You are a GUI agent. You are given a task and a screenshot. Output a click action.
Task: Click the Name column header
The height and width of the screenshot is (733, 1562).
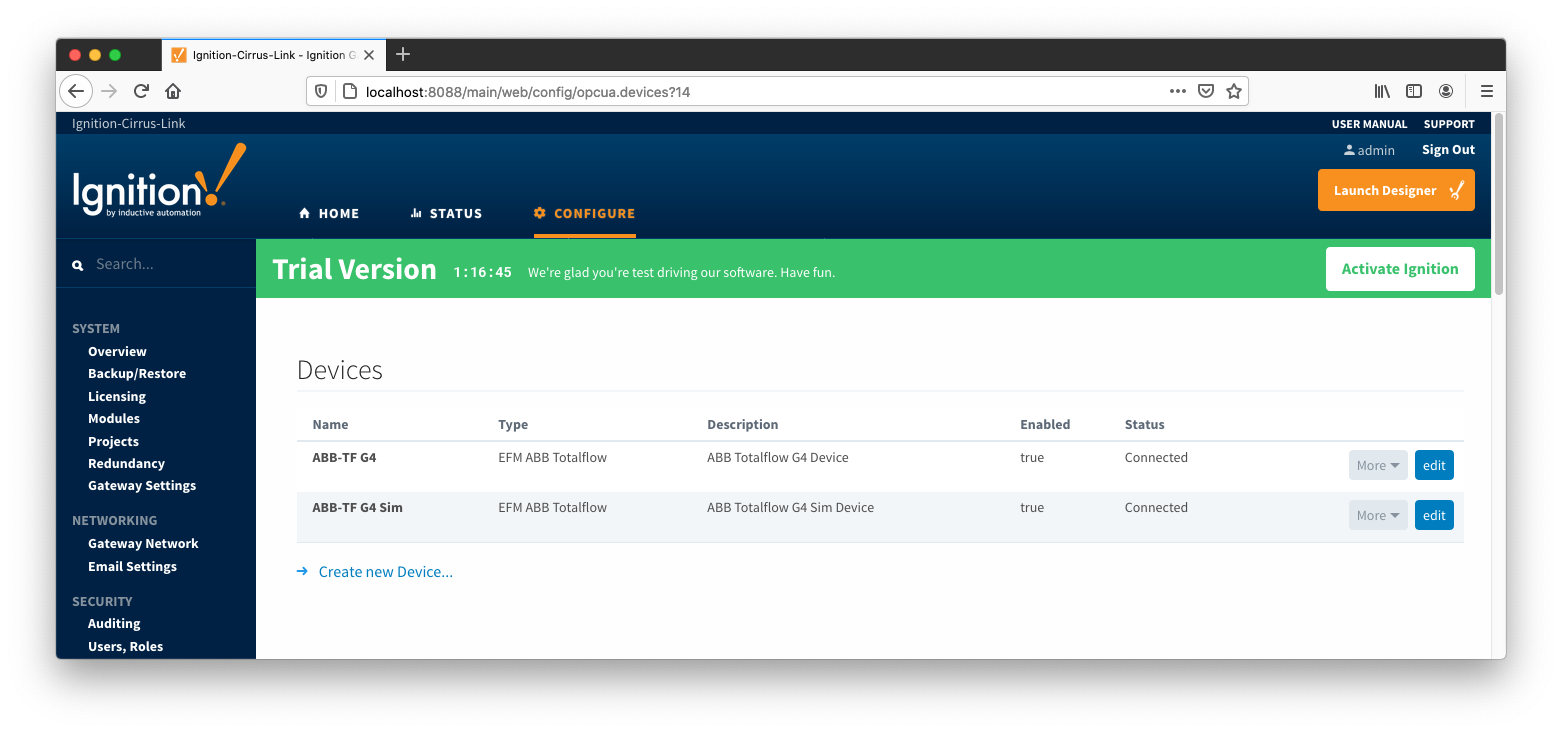tap(330, 424)
